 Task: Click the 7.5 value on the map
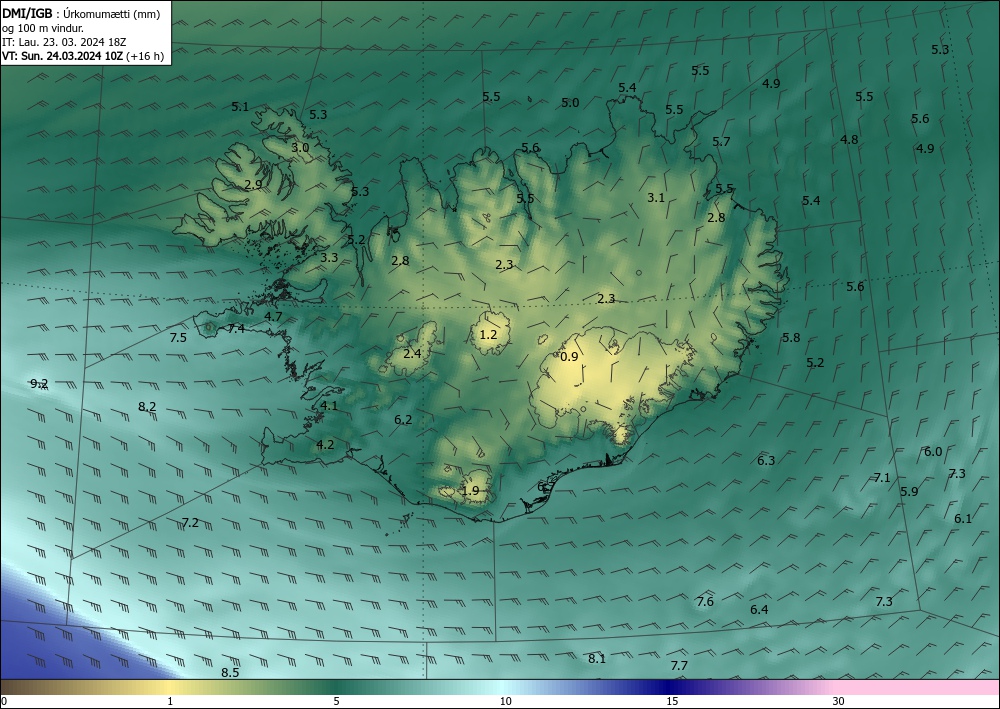coord(178,337)
